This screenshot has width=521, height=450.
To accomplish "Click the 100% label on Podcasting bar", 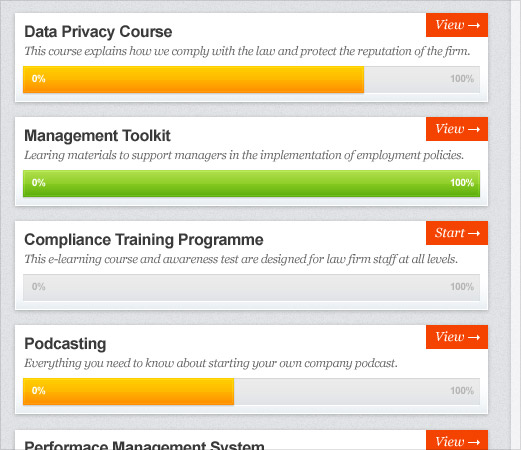I will pos(462,391).
